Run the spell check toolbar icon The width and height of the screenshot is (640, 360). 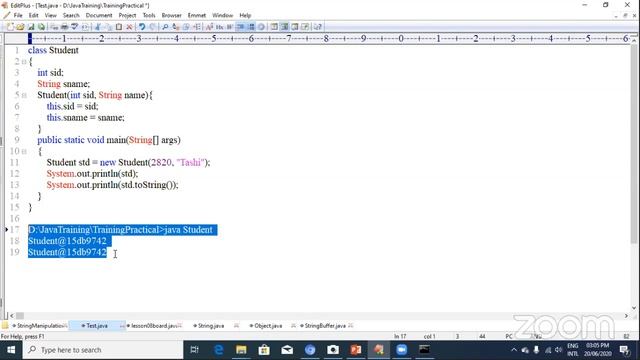[75, 27]
